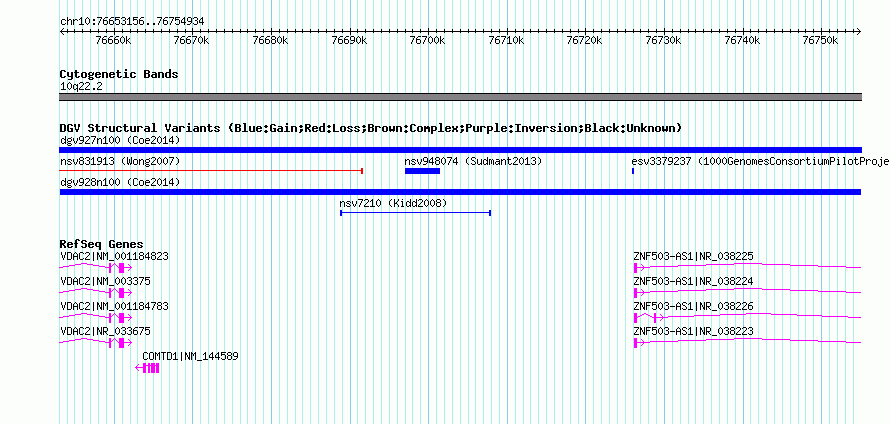Click the 76730k ruler position

(x=664, y=41)
